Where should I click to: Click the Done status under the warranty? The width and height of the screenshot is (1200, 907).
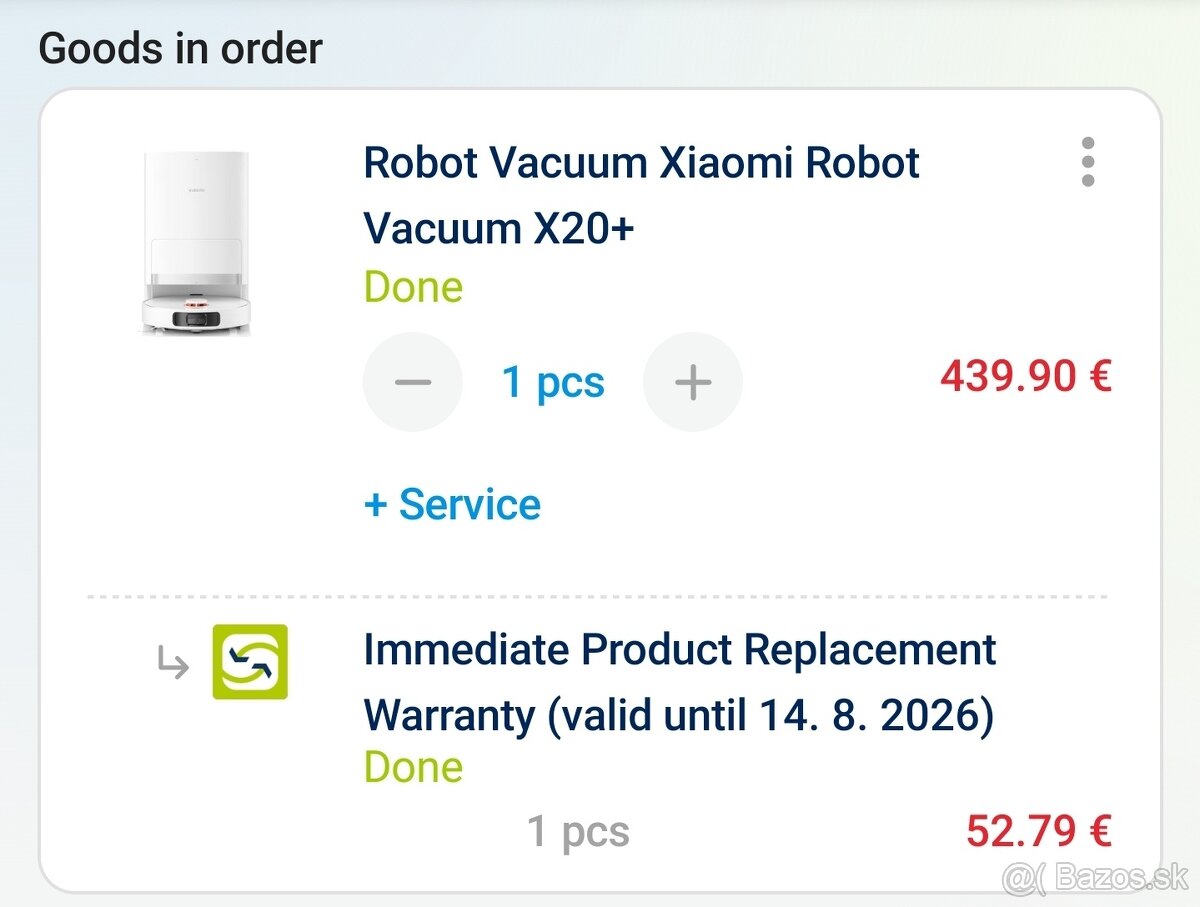click(x=413, y=767)
